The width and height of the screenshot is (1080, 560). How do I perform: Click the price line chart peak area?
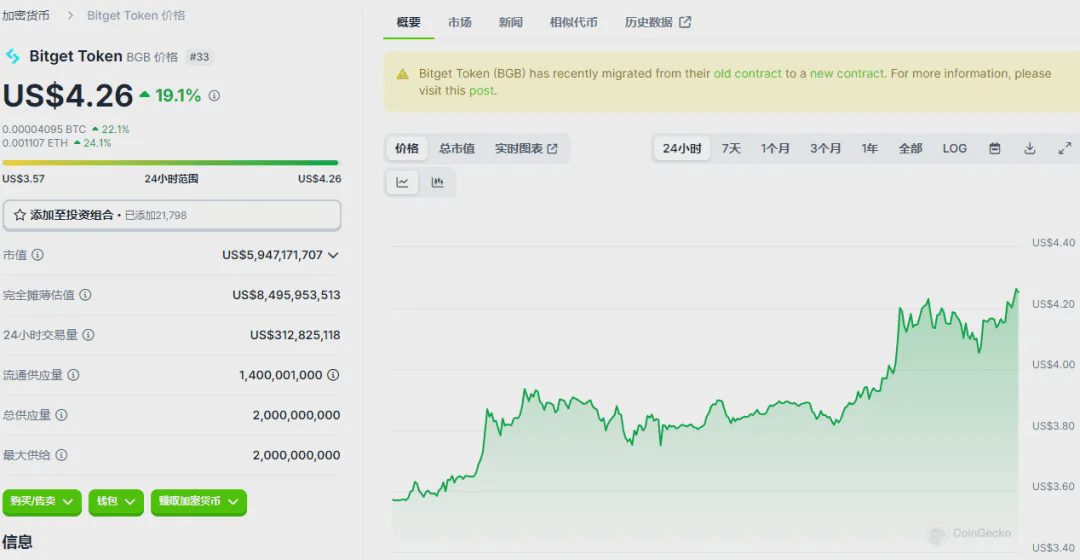[1017, 291]
